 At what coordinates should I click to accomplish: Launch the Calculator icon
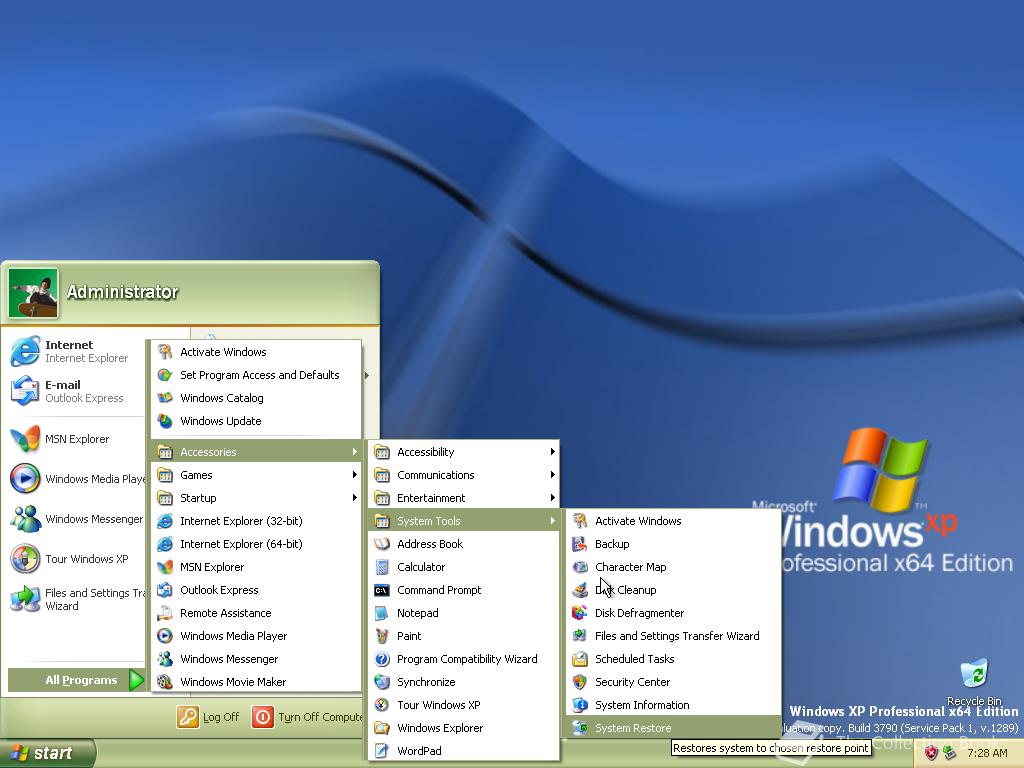click(382, 567)
